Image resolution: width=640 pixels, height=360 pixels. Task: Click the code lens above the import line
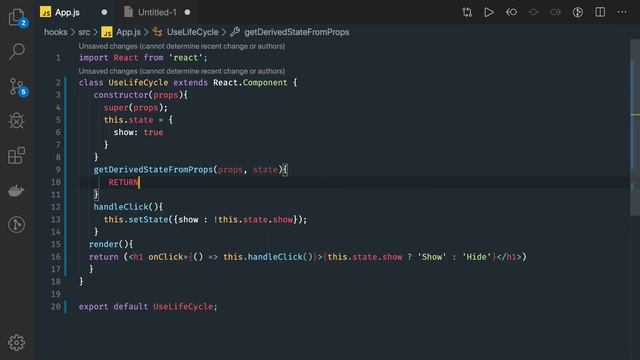point(182,46)
